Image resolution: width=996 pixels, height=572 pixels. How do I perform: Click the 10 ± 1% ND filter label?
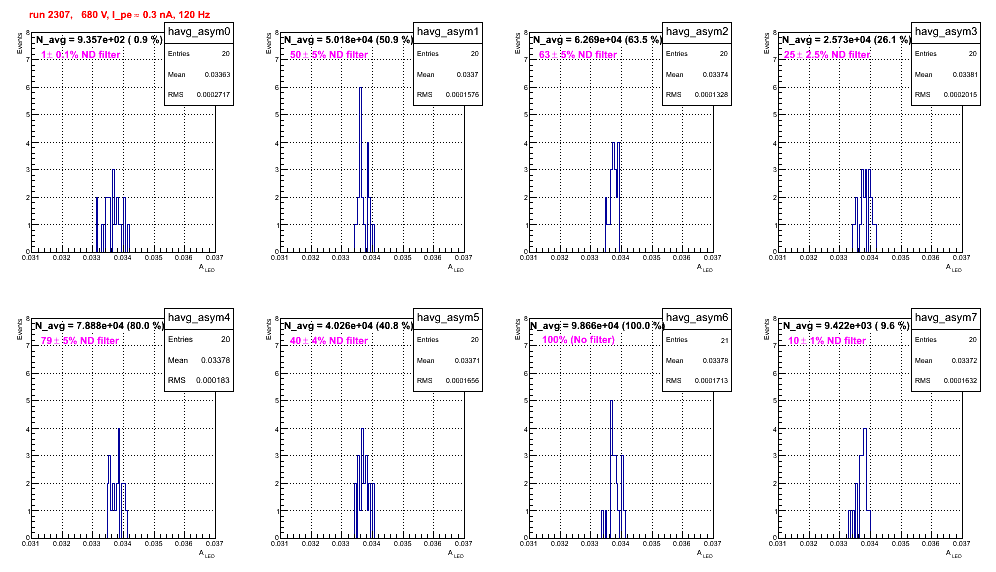pyautogui.click(x=827, y=341)
